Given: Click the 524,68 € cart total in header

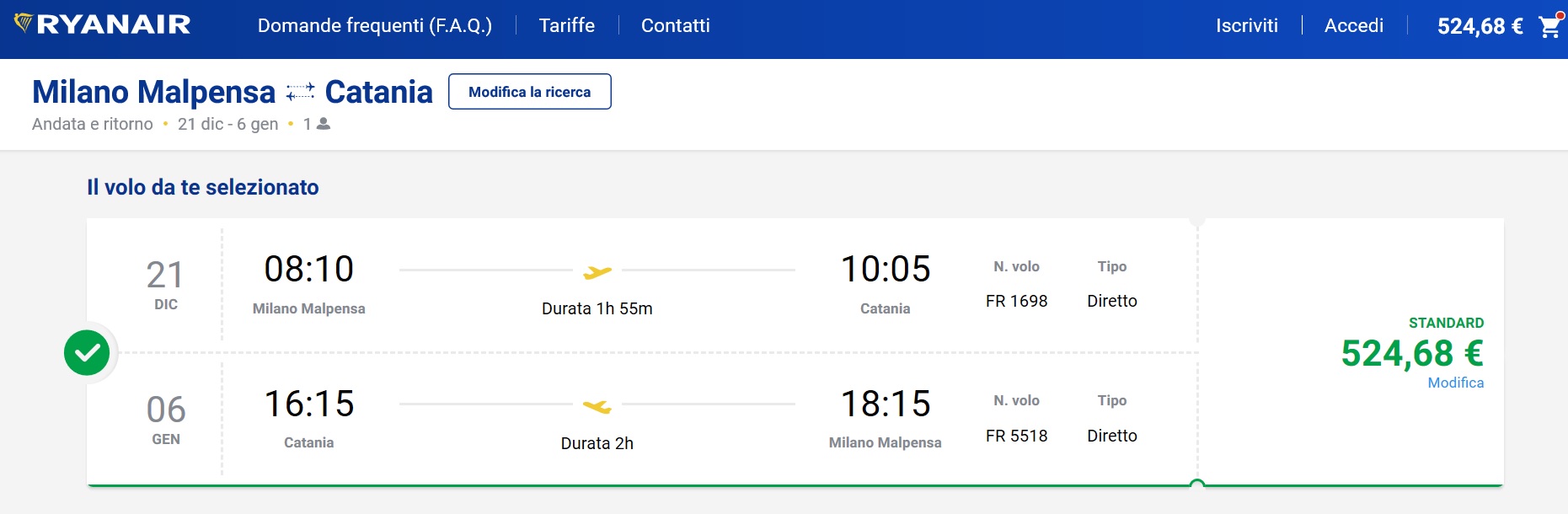Looking at the screenshot, I should (1480, 26).
